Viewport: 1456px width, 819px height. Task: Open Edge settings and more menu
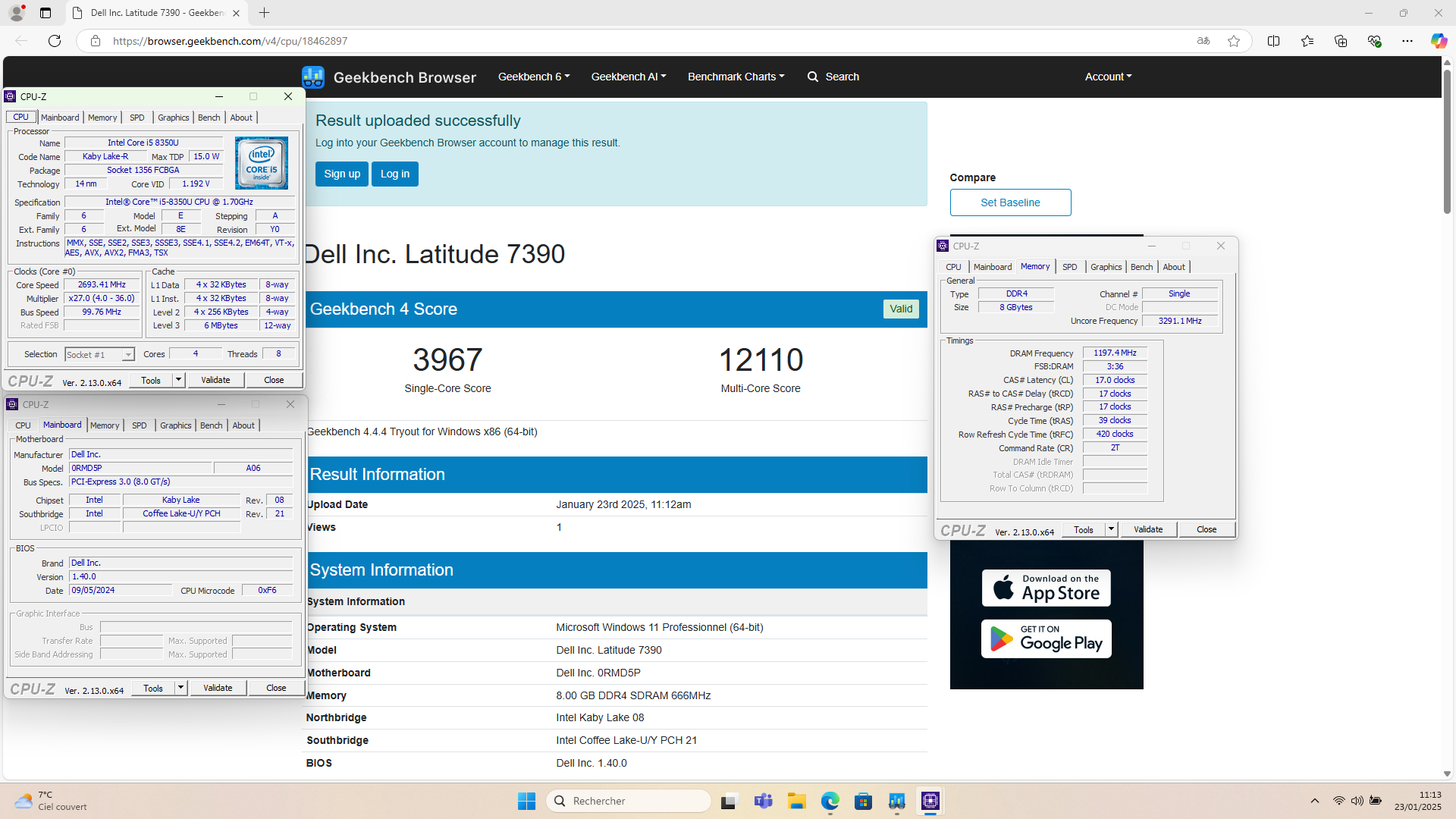(x=1407, y=41)
